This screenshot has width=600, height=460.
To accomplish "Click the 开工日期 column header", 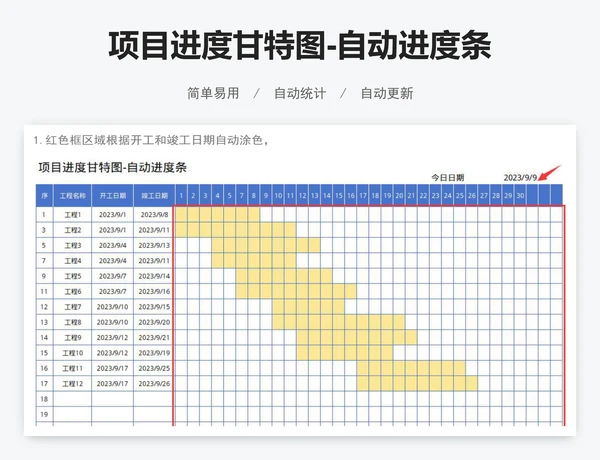I will [112, 196].
